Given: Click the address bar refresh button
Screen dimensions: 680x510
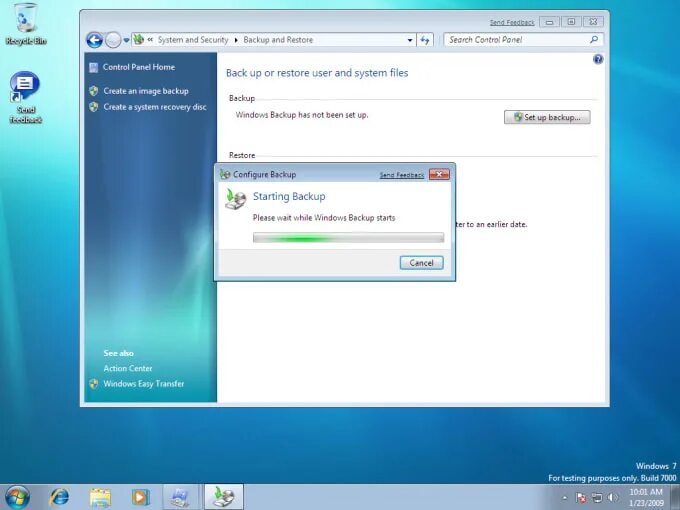Looking at the screenshot, I should point(425,40).
